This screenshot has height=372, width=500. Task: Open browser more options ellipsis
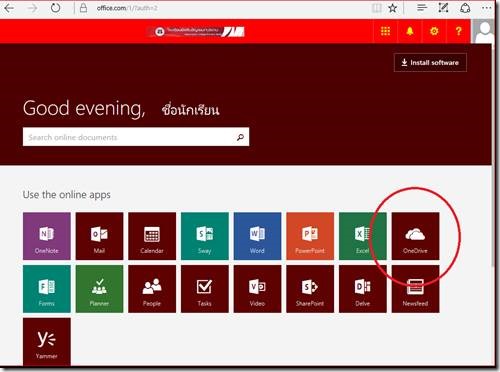[487, 8]
